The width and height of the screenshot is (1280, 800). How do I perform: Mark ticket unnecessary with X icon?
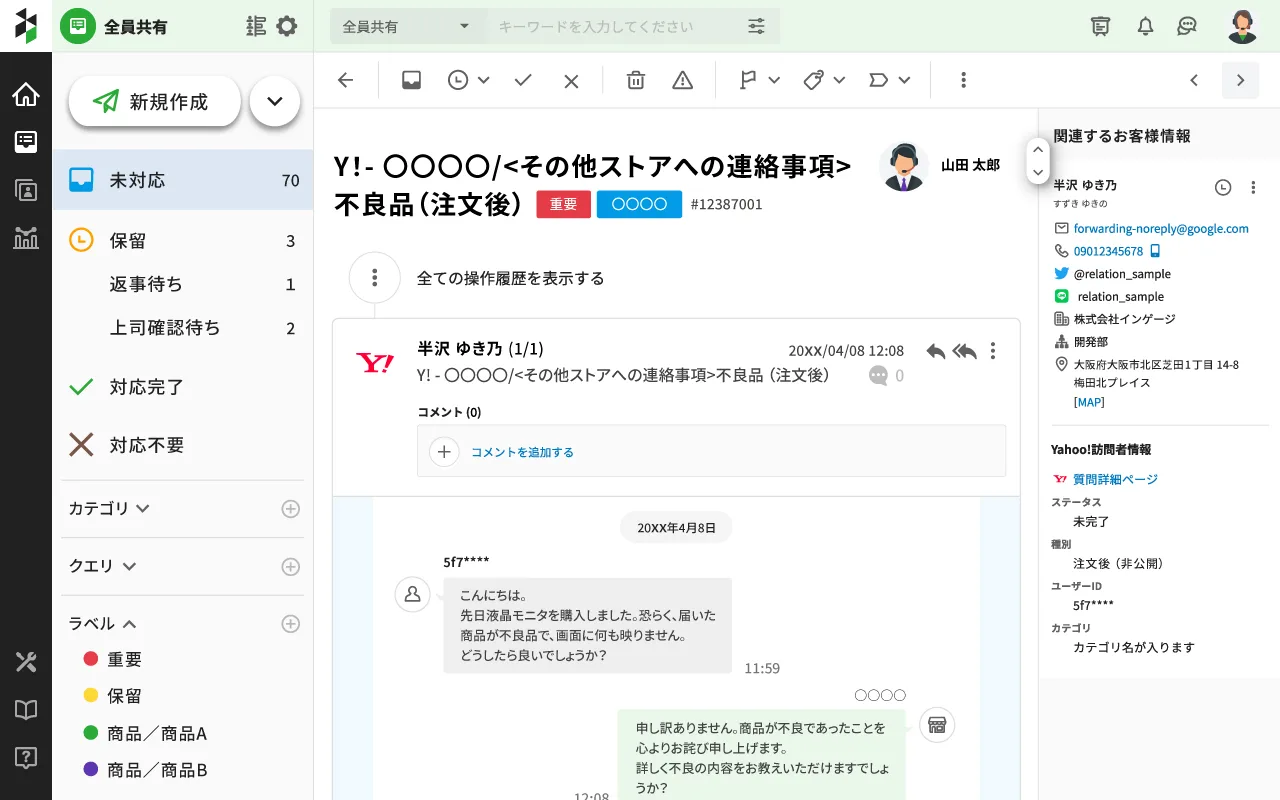[x=571, y=81]
